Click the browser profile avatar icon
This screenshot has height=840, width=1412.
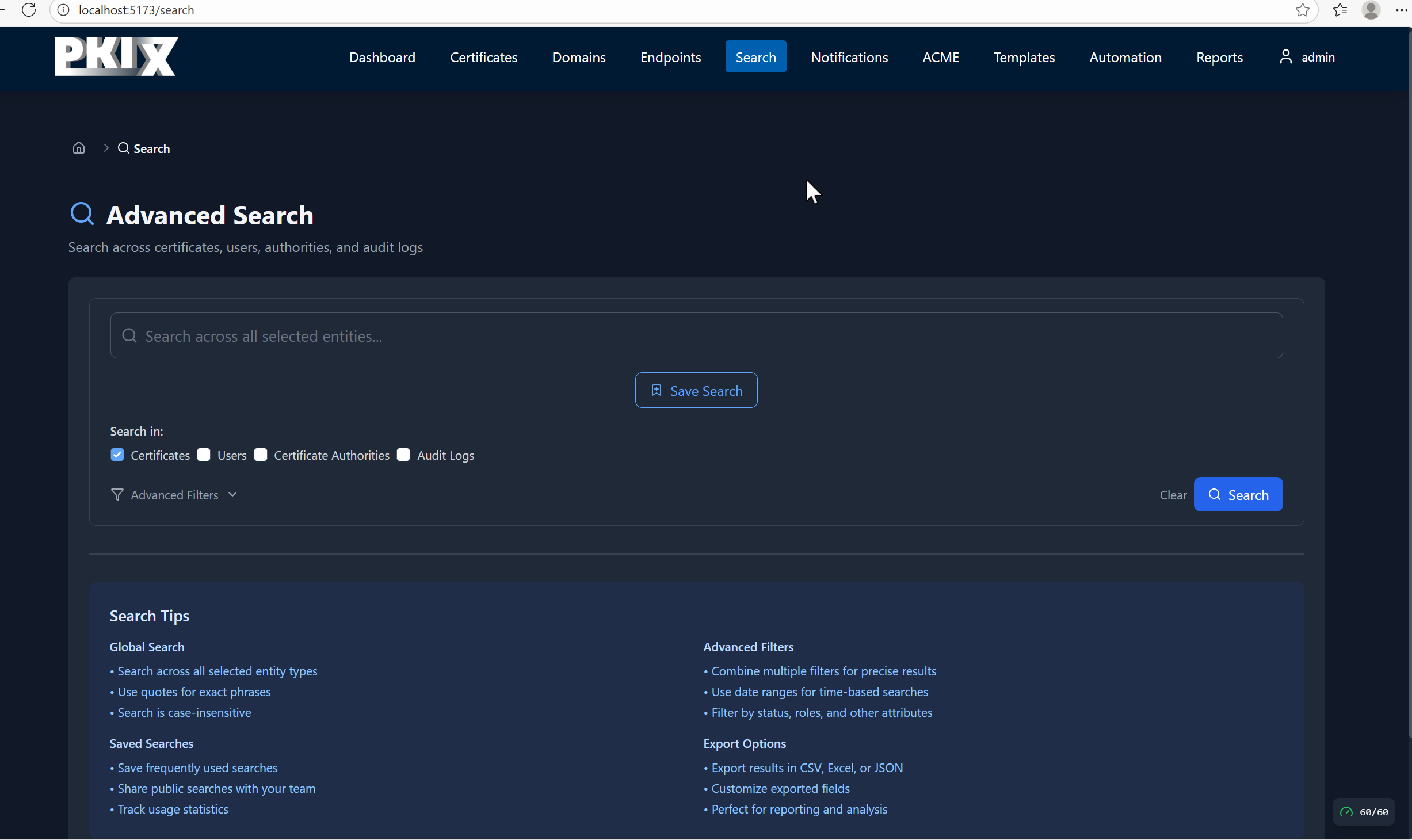tap(1371, 10)
